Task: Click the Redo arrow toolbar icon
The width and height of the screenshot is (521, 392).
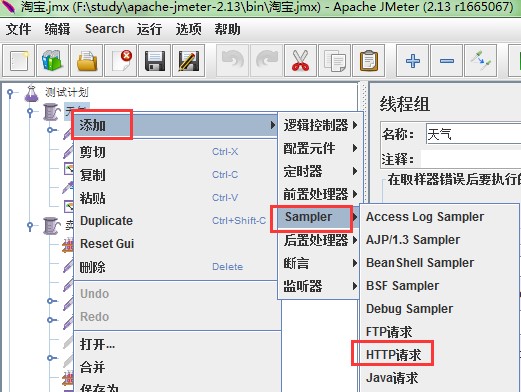Action: [266, 61]
